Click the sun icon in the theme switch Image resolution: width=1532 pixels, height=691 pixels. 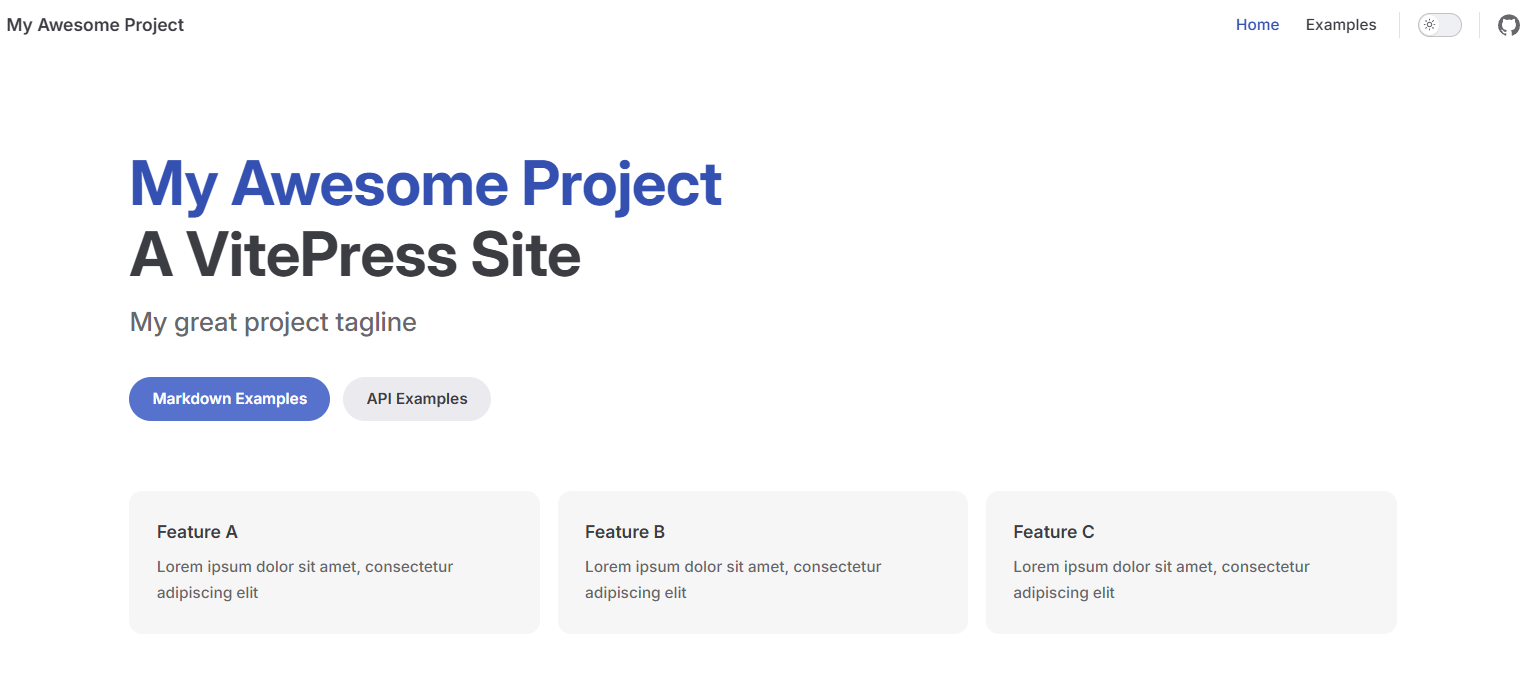(1430, 25)
